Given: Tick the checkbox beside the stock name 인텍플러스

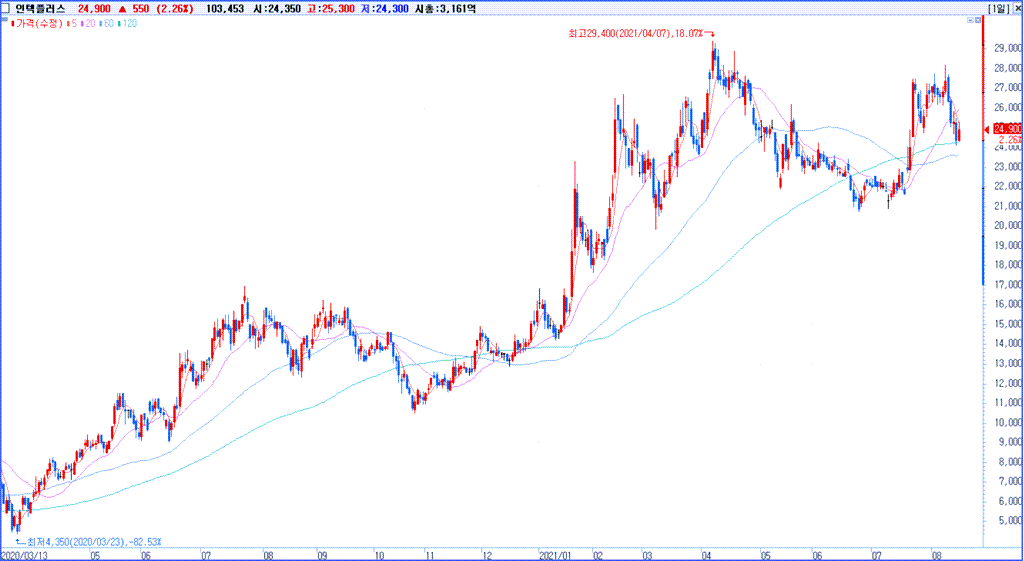Looking at the screenshot, I should coord(6,8).
